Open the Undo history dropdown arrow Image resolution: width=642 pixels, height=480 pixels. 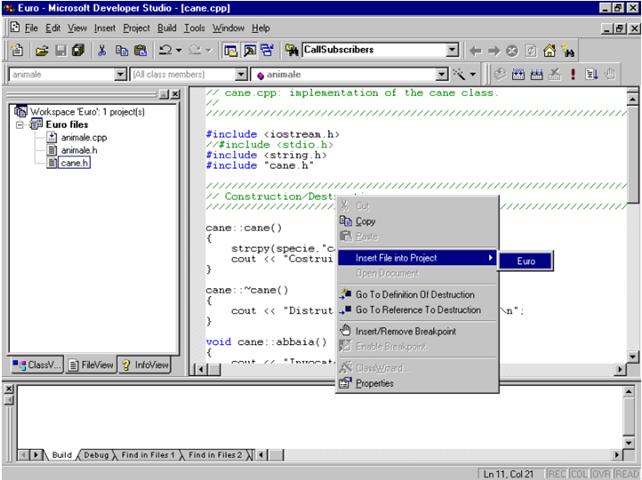pos(179,50)
